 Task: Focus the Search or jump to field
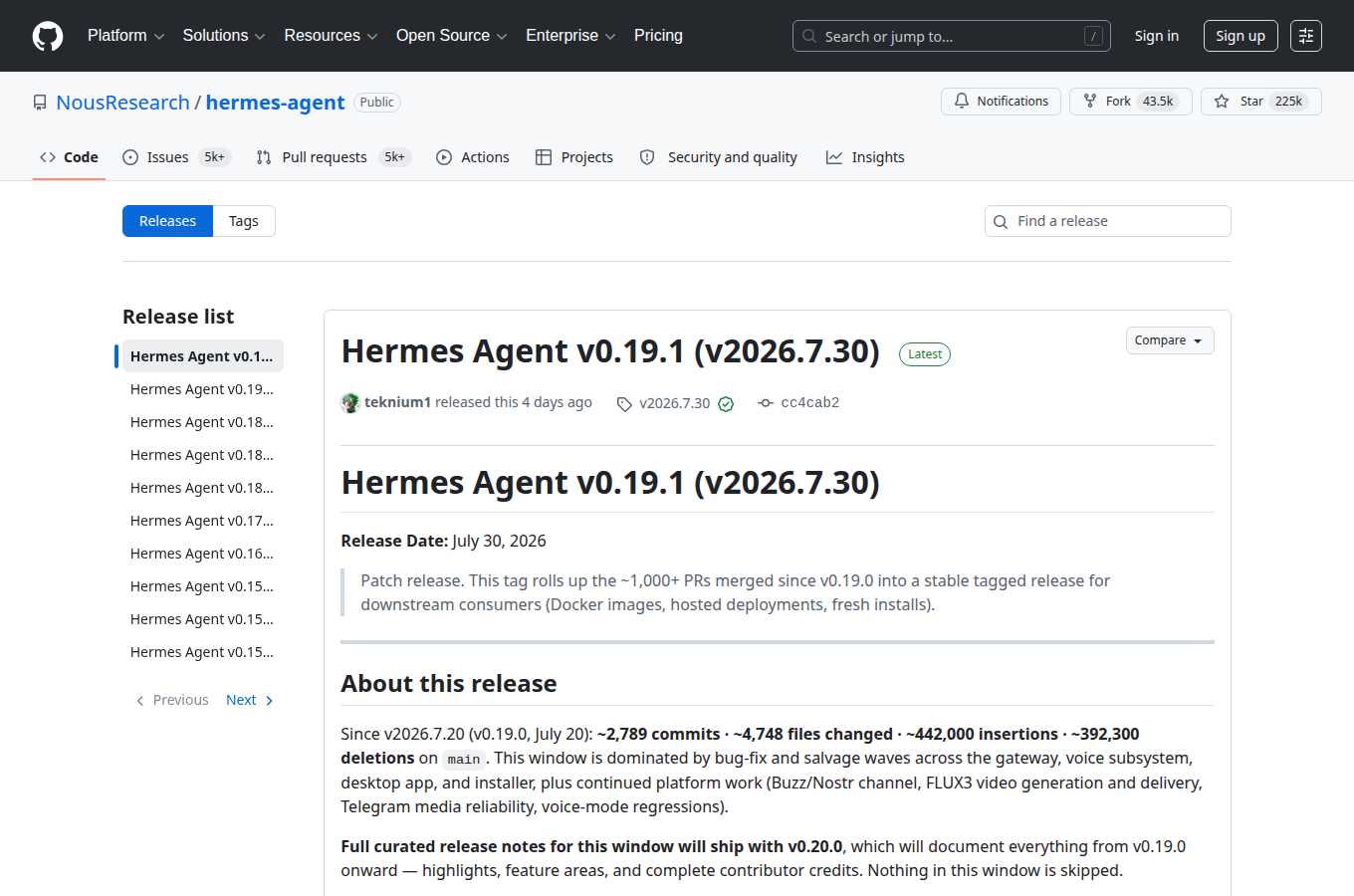point(952,36)
